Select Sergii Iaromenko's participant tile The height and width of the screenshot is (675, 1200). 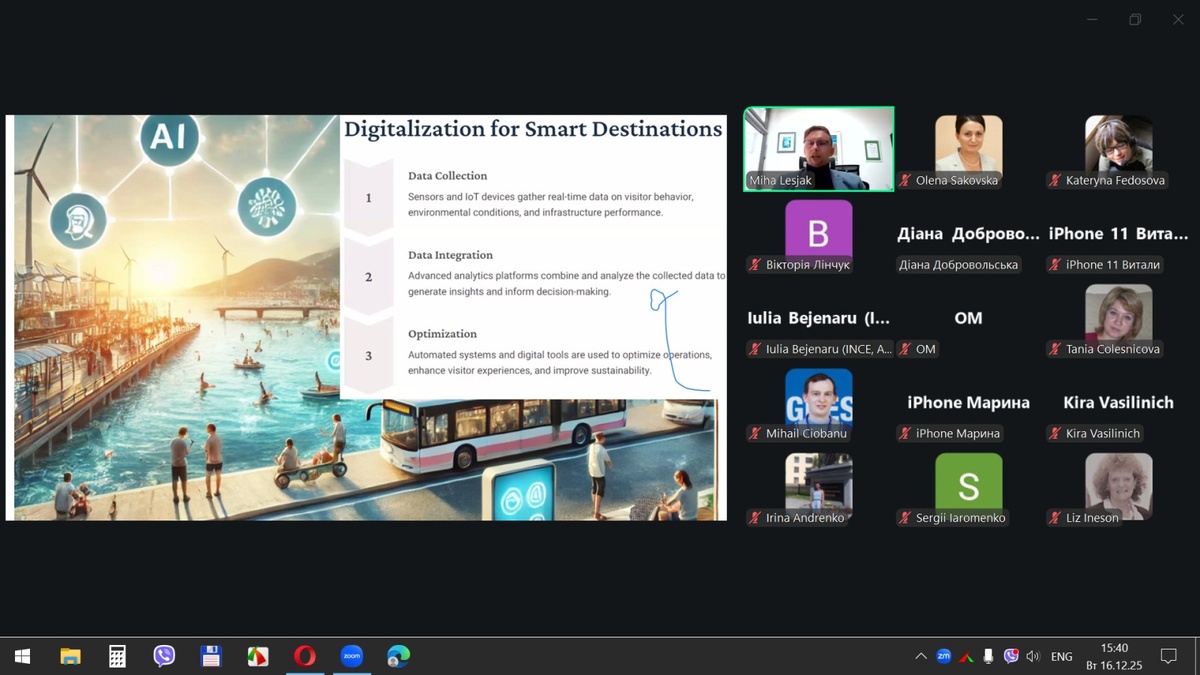coord(968,488)
